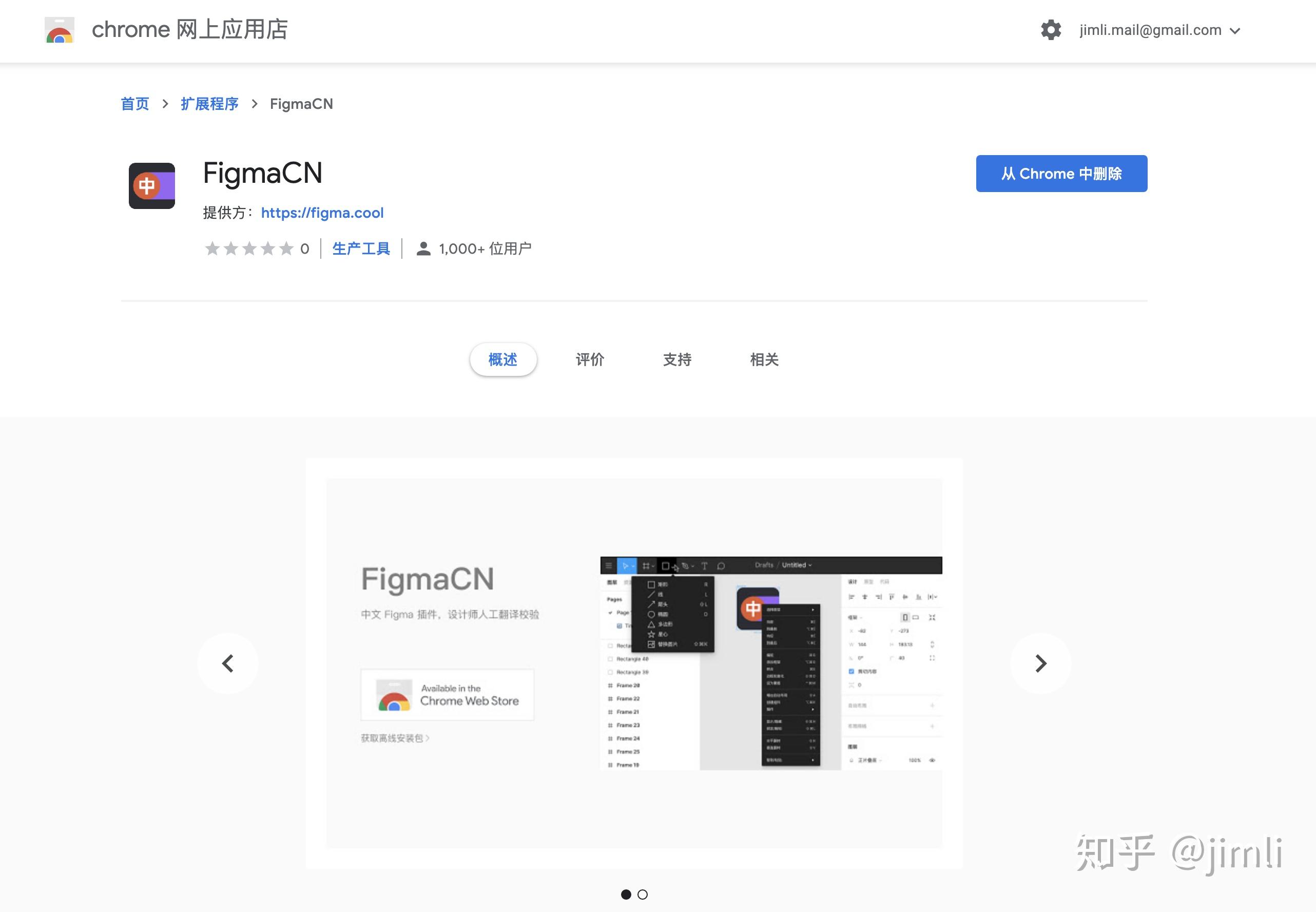Click the FigmaCN extension icon
The height and width of the screenshot is (912, 1316).
152,185
